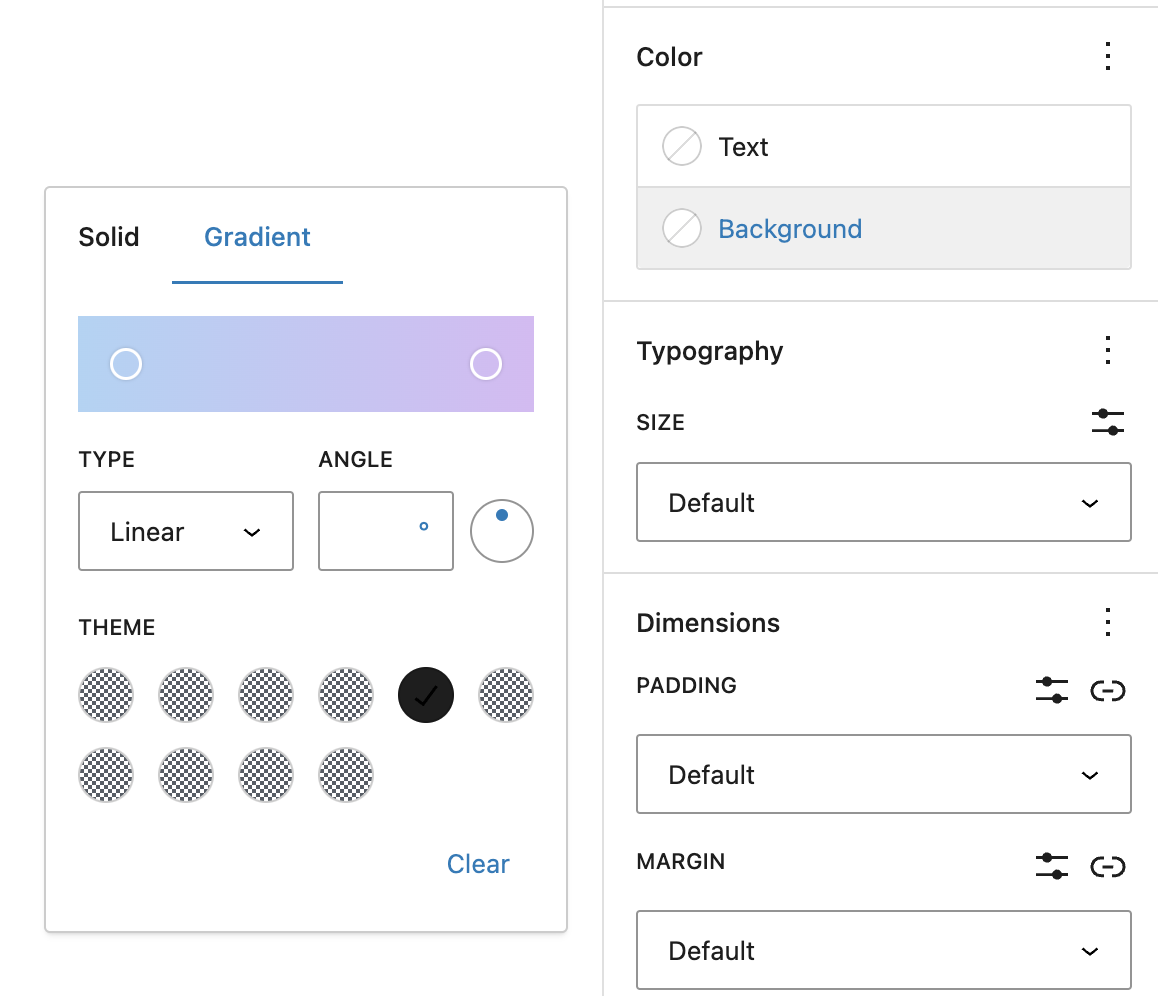
Task: Click the Padding link-sides icon
Action: click(x=1108, y=690)
